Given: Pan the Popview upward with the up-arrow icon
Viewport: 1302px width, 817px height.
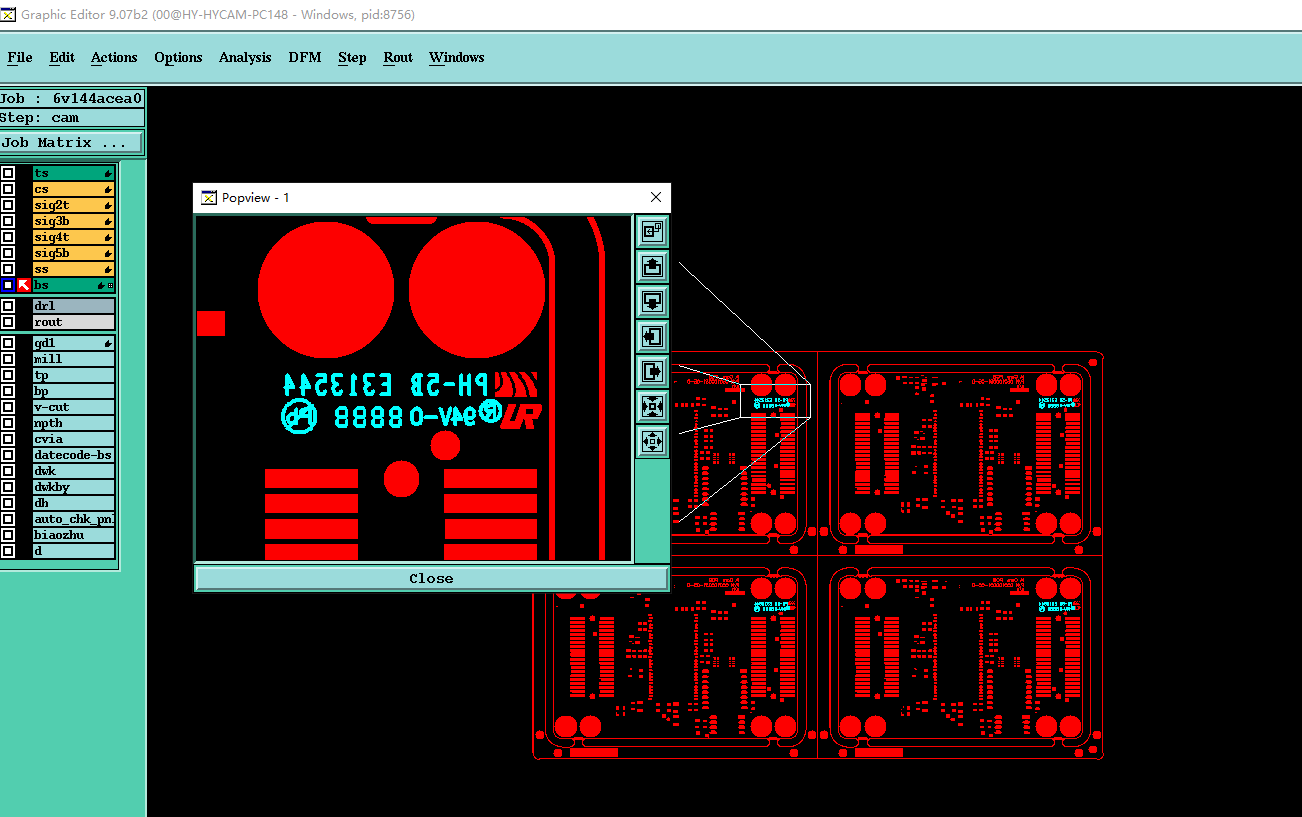Looking at the screenshot, I should click(652, 267).
